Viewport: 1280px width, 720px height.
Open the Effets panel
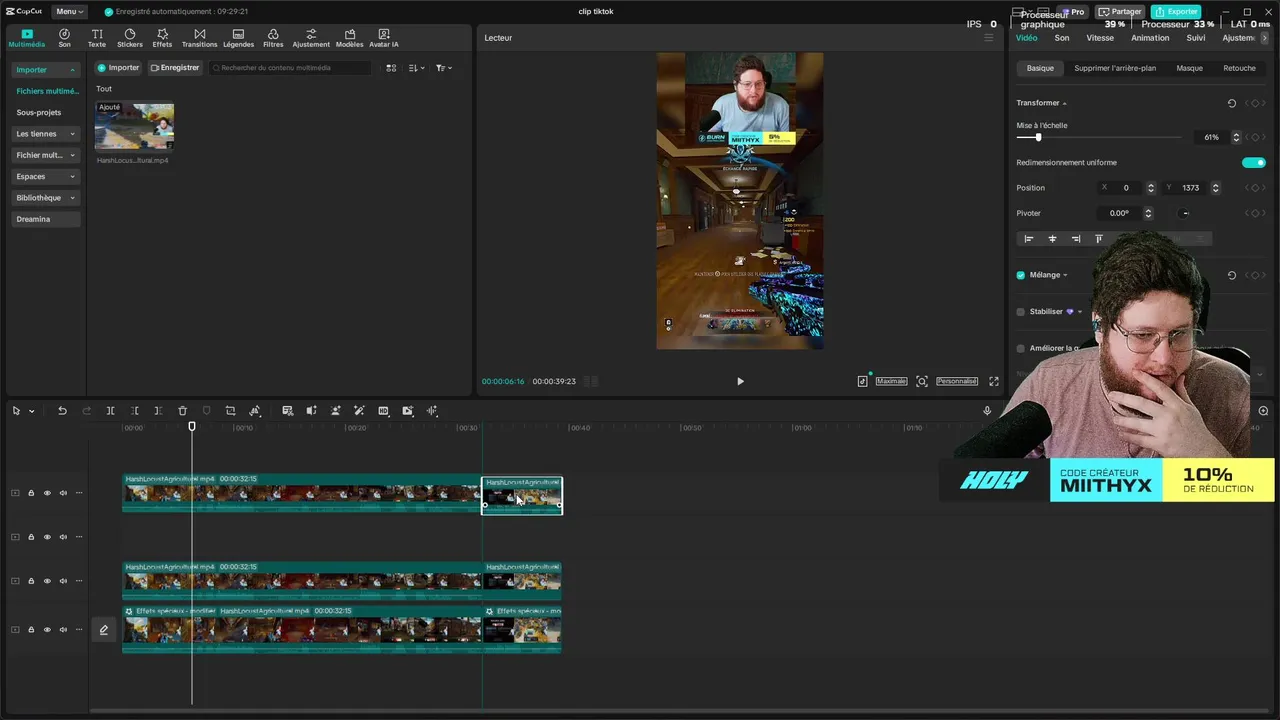162,38
